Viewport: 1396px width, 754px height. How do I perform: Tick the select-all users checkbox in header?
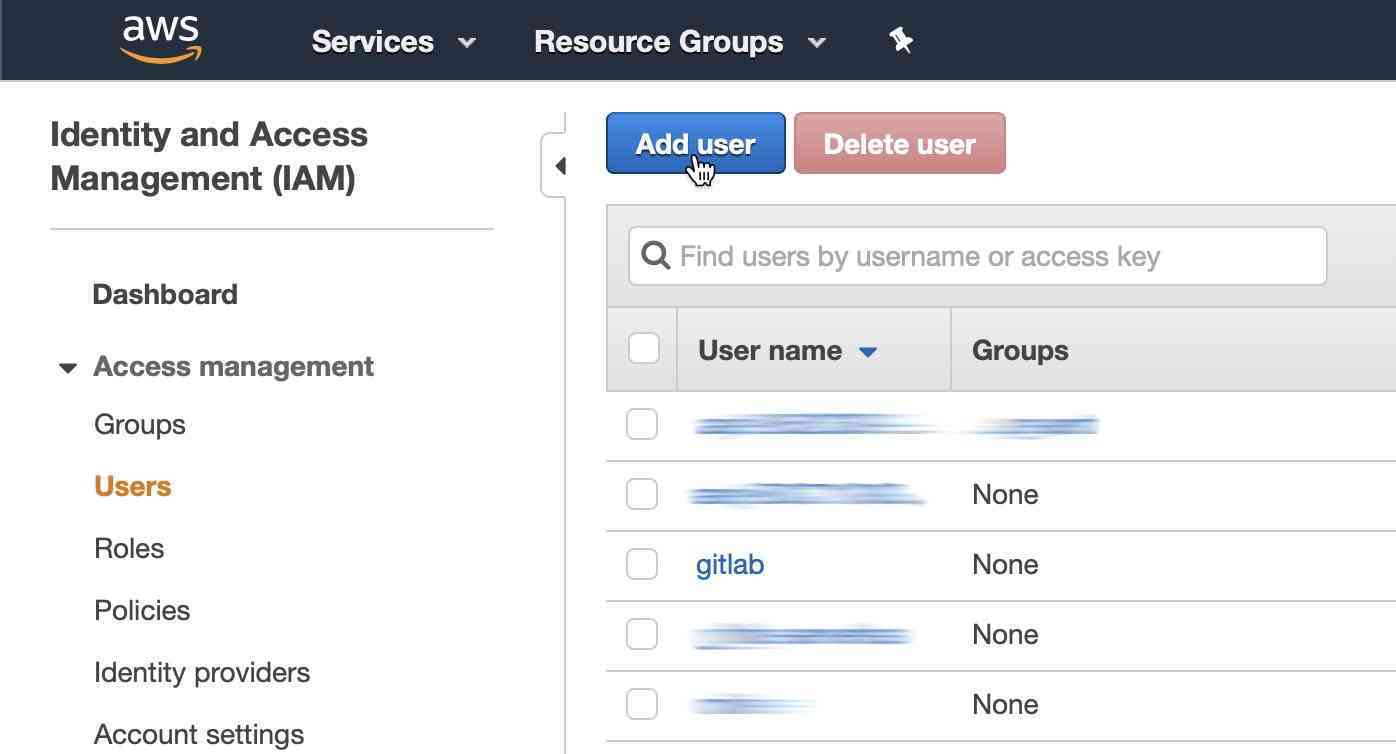643,349
